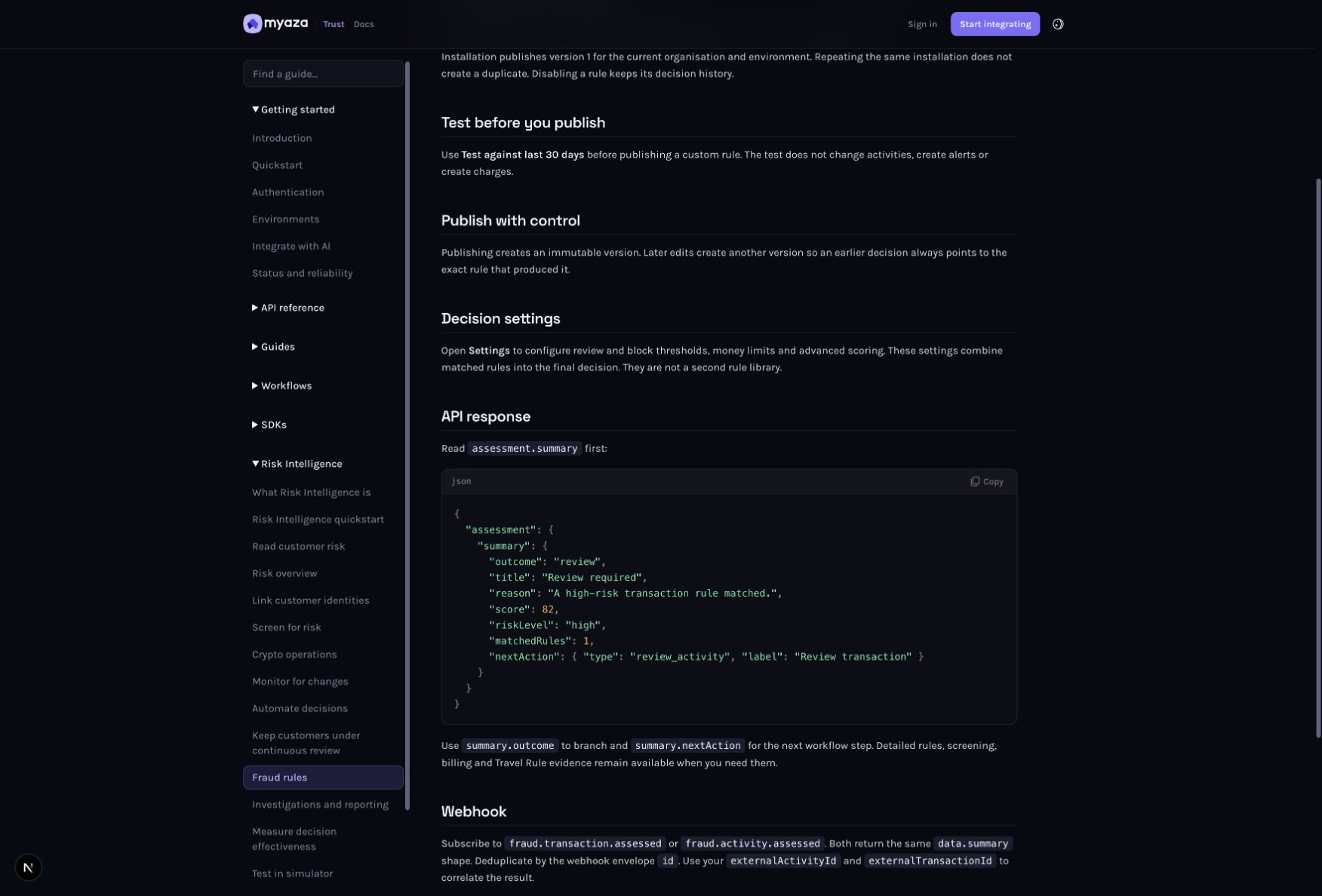Click the Webhook heading
The width and height of the screenshot is (1322, 896).
coord(473,812)
